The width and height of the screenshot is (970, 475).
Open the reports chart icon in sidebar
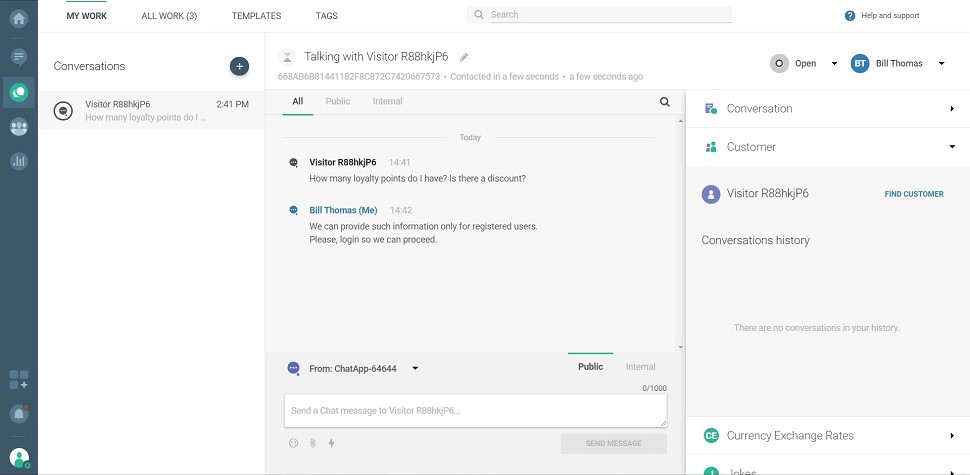click(x=19, y=160)
